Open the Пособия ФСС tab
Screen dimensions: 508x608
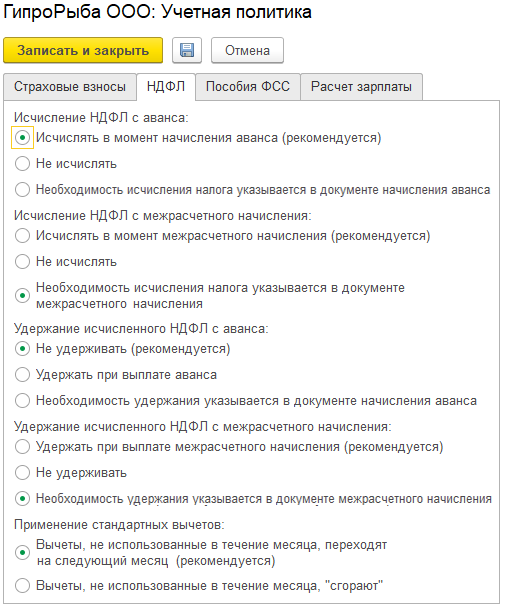tap(248, 86)
